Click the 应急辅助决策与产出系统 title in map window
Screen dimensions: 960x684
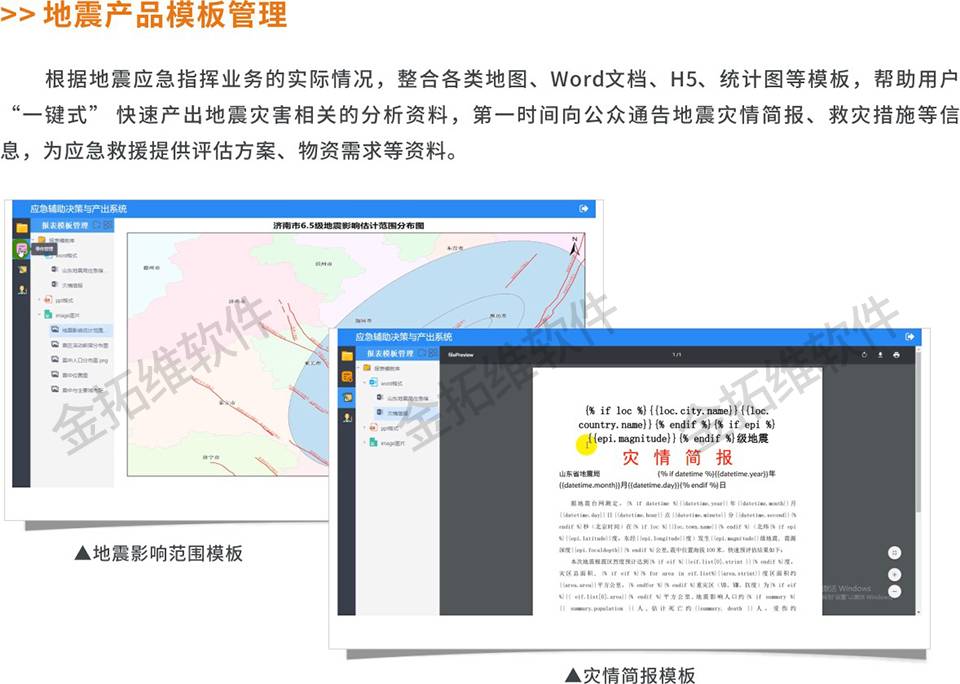[79, 209]
